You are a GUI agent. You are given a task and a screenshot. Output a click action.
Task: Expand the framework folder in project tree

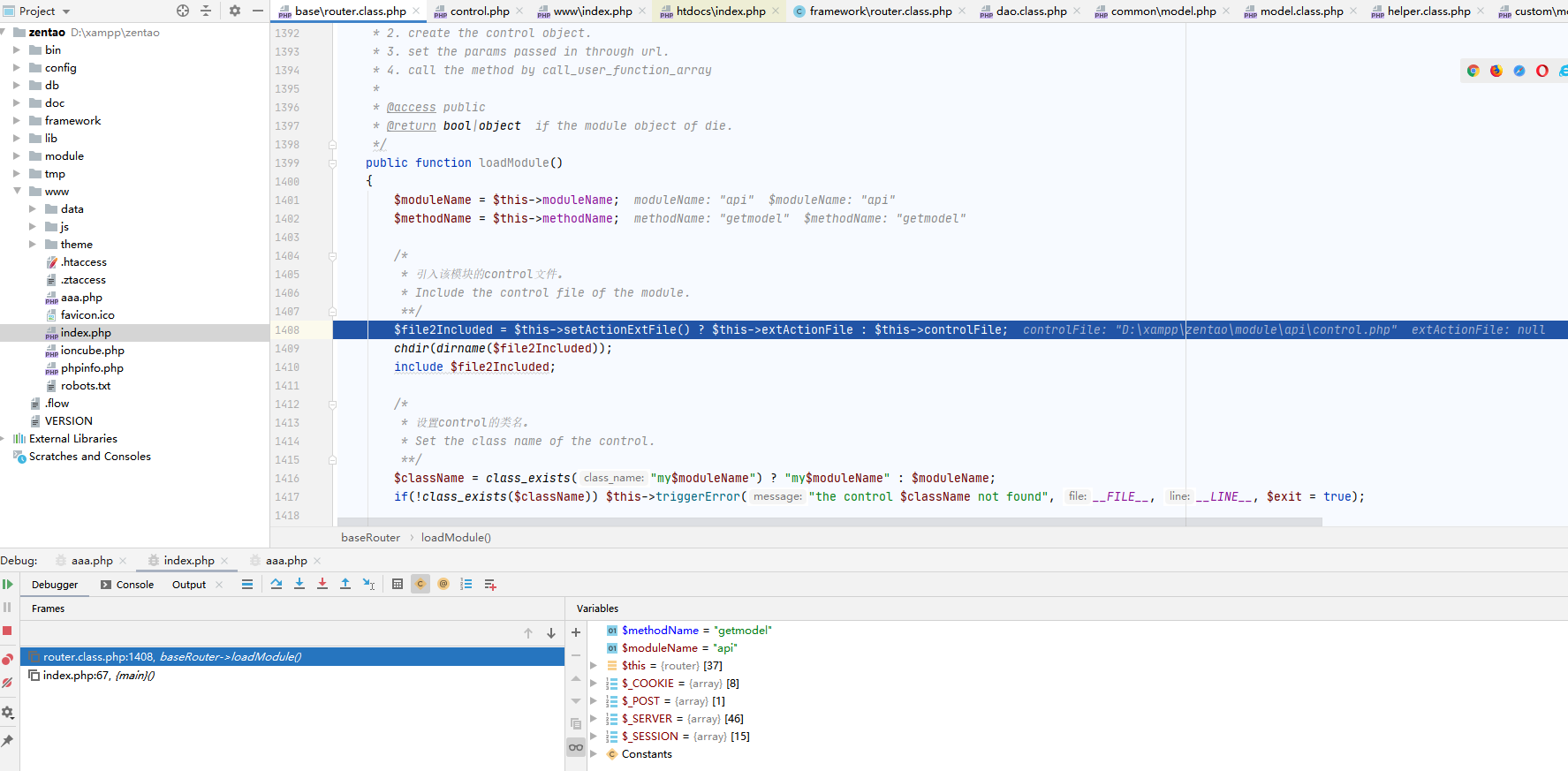coord(17,121)
